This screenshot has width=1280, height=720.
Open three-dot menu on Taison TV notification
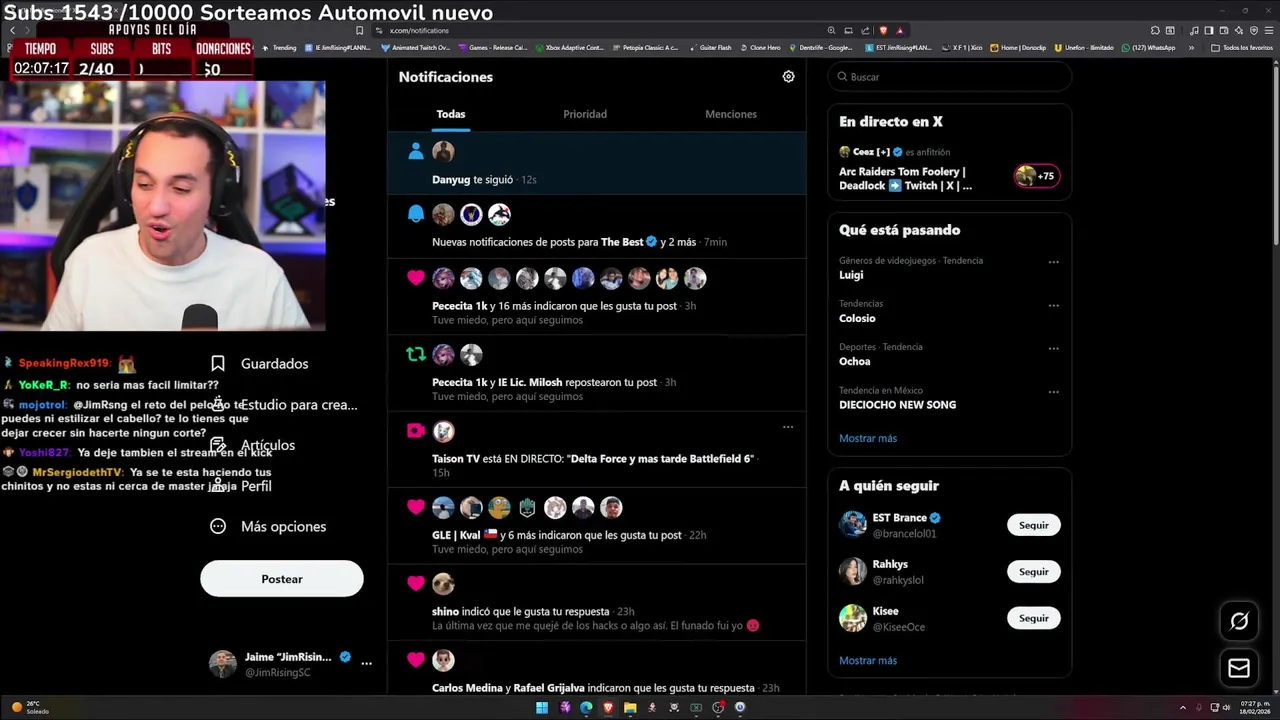click(x=788, y=427)
